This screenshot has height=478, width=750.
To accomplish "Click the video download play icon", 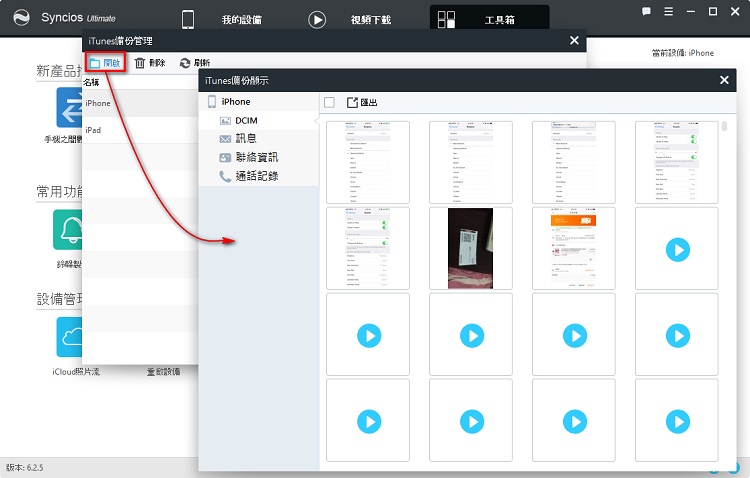I will coord(317,20).
